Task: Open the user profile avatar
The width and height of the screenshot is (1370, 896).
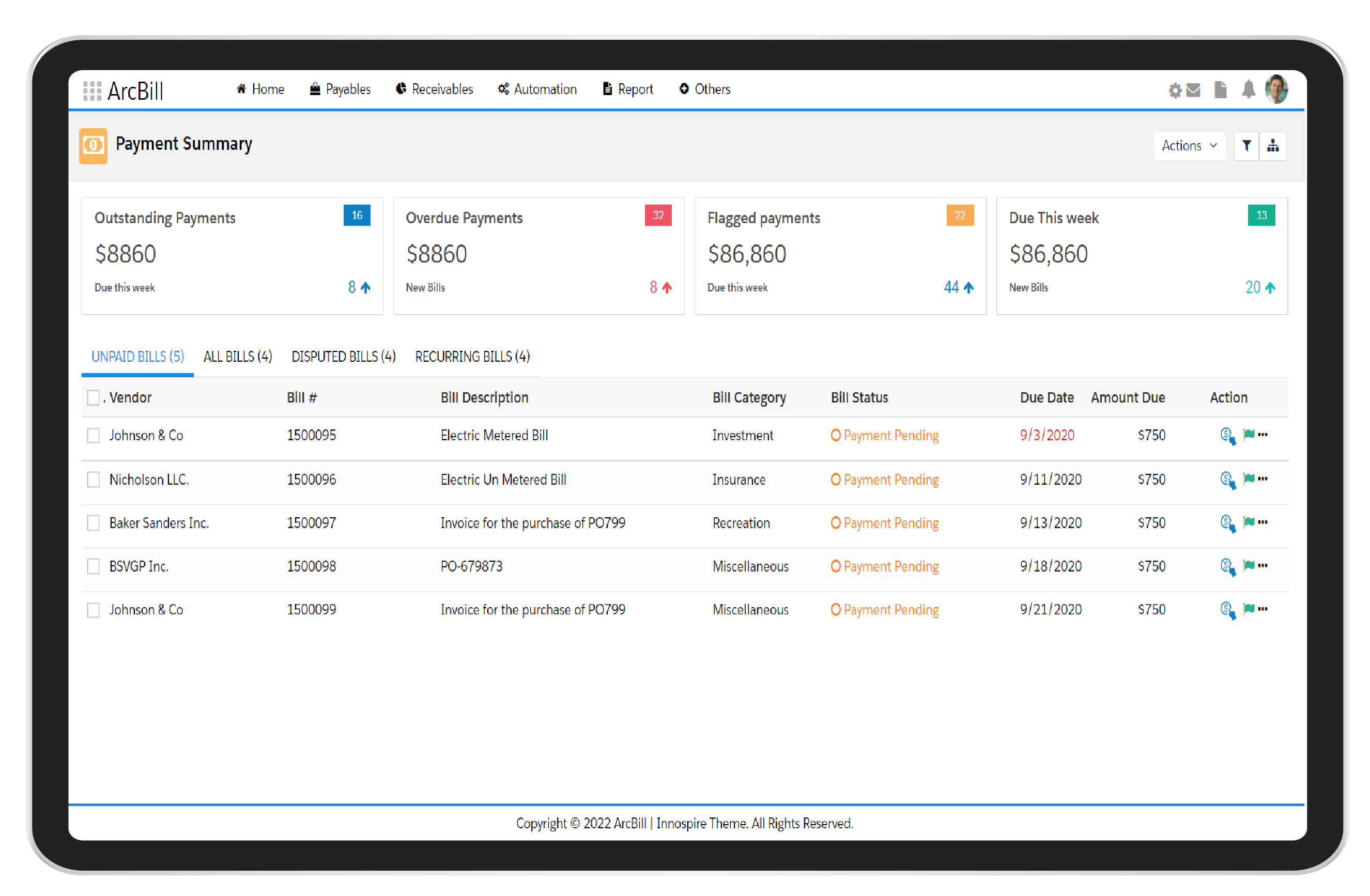Action: [x=1276, y=89]
